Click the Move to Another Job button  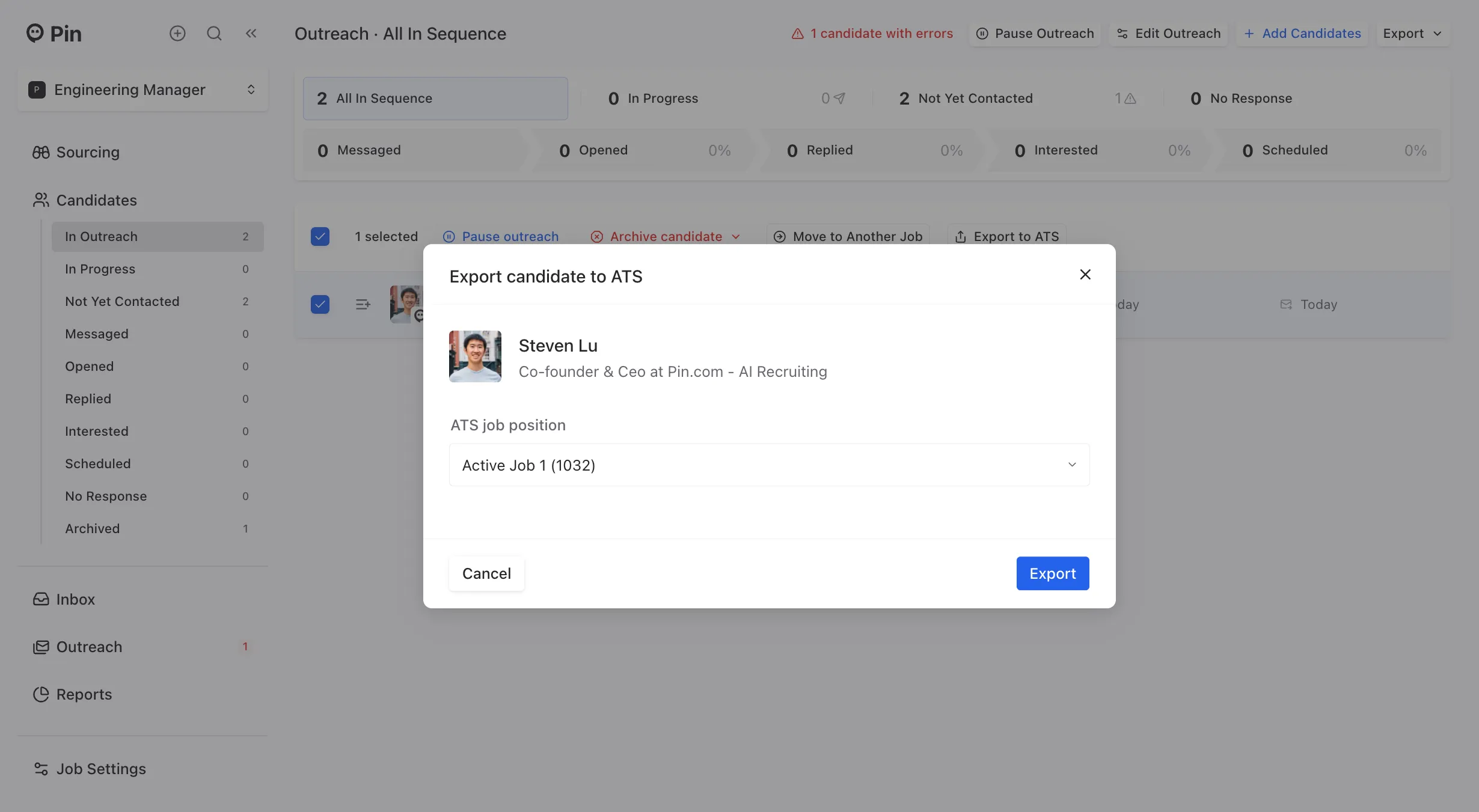click(x=848, y=237)
